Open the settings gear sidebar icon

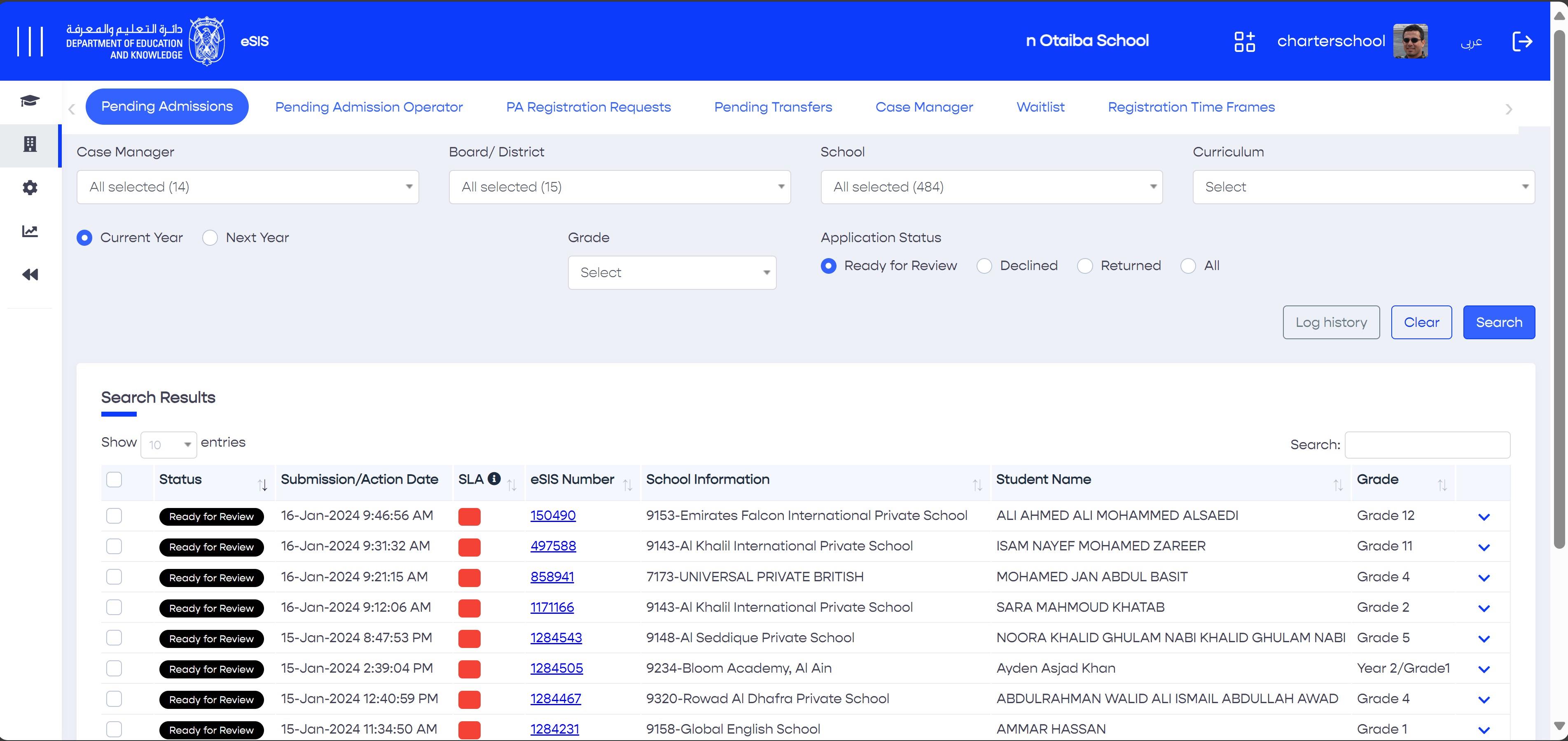[30, 187]
